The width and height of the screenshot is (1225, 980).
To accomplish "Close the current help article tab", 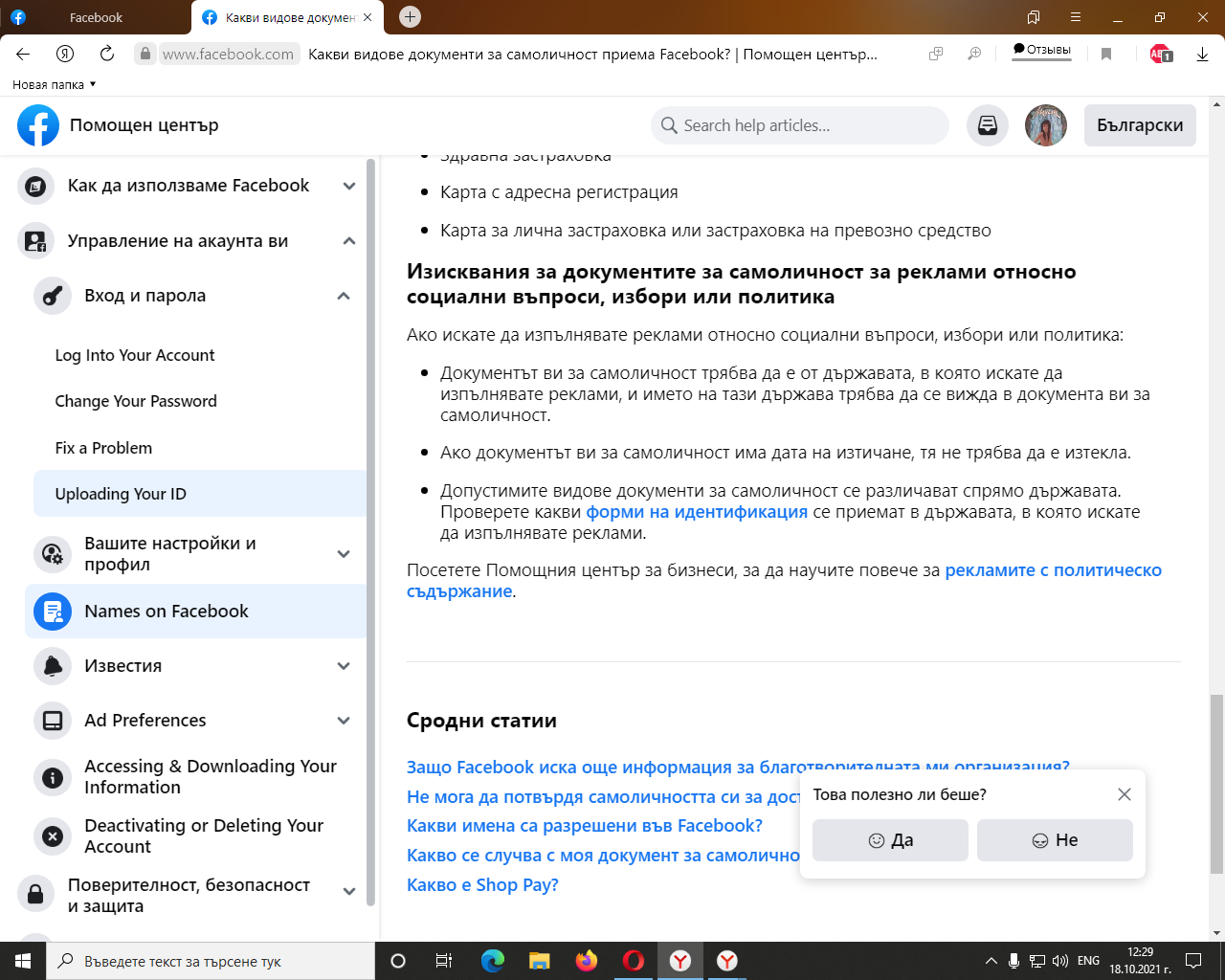I will coord(367,17).
